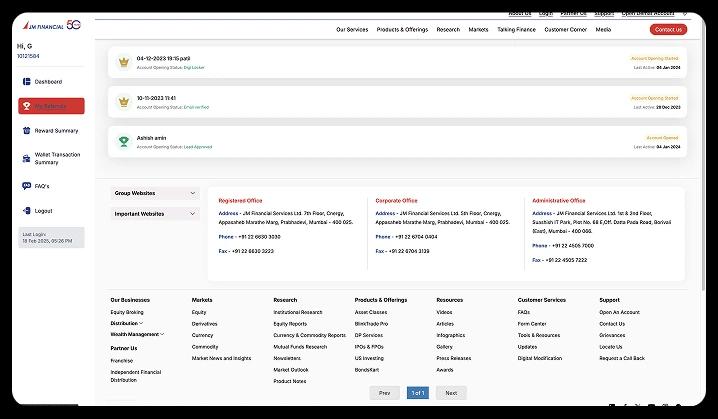Screen dimensions: 718x419
Task: Click the Wallet Transaction Summary icon
Action: 26,158
